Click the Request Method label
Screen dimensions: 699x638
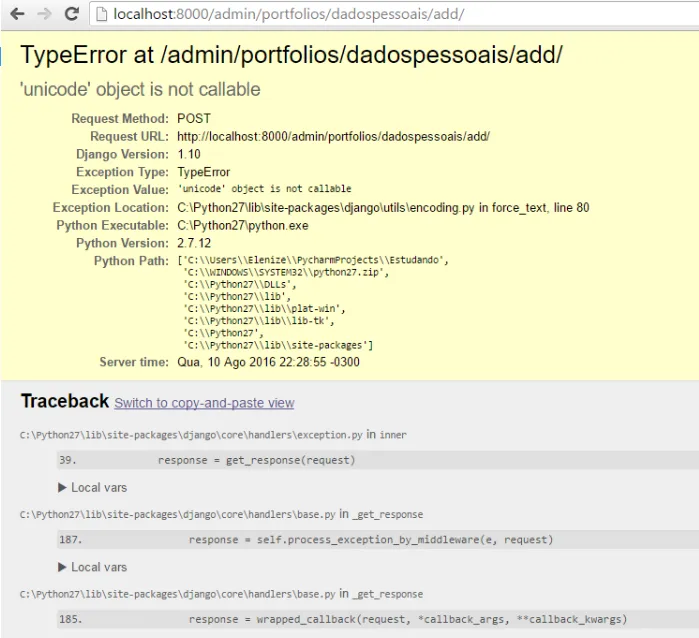click(120, 119)
